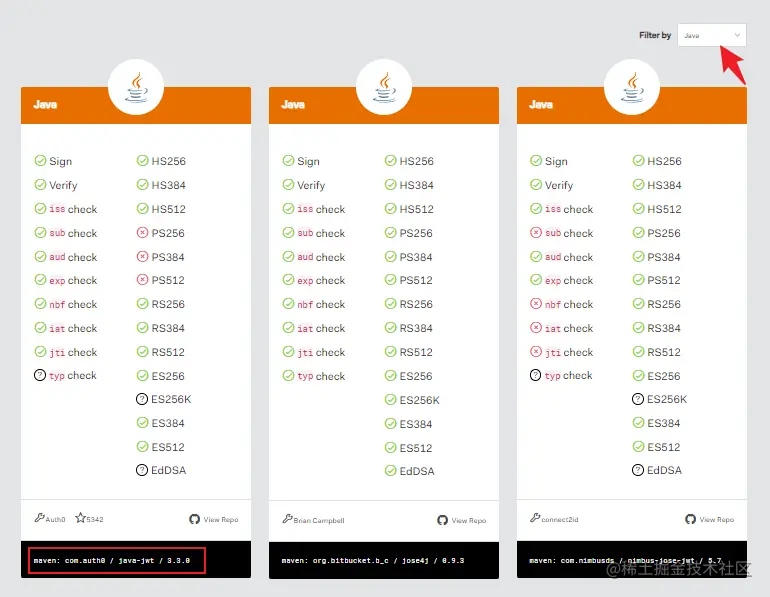Click the question mark icon beside EdDSA in connect2id card

pyautogui.click(x=638, y=470)
